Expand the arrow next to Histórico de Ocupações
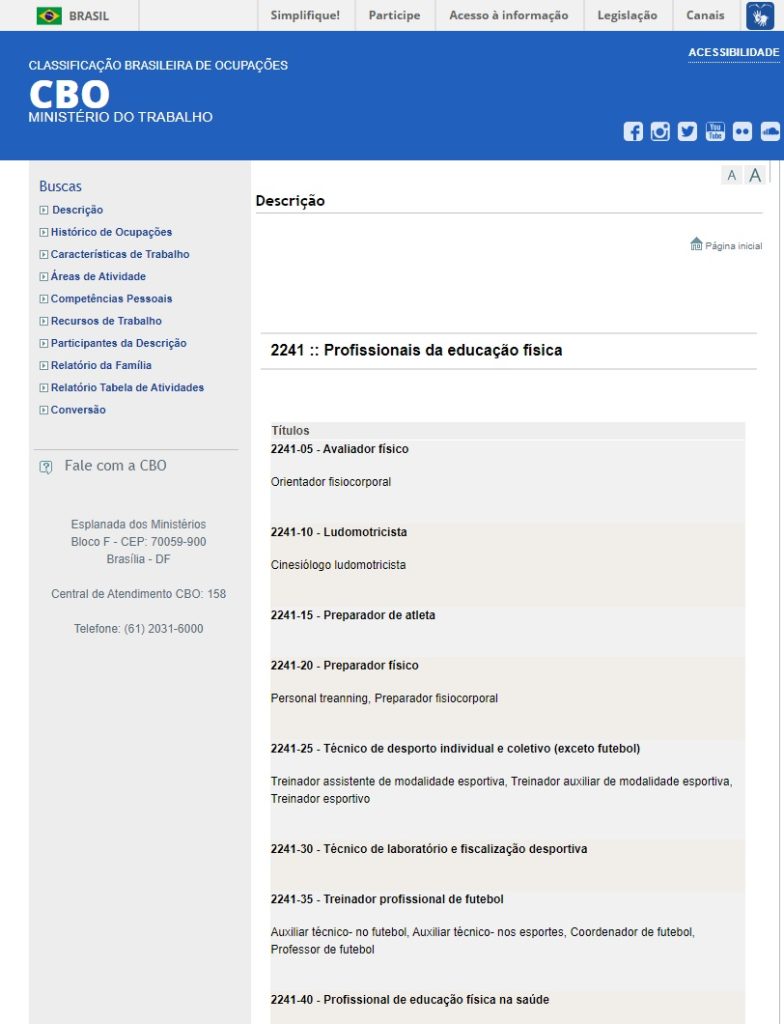This screenshot has height=1024, width=784. (43, 232)
